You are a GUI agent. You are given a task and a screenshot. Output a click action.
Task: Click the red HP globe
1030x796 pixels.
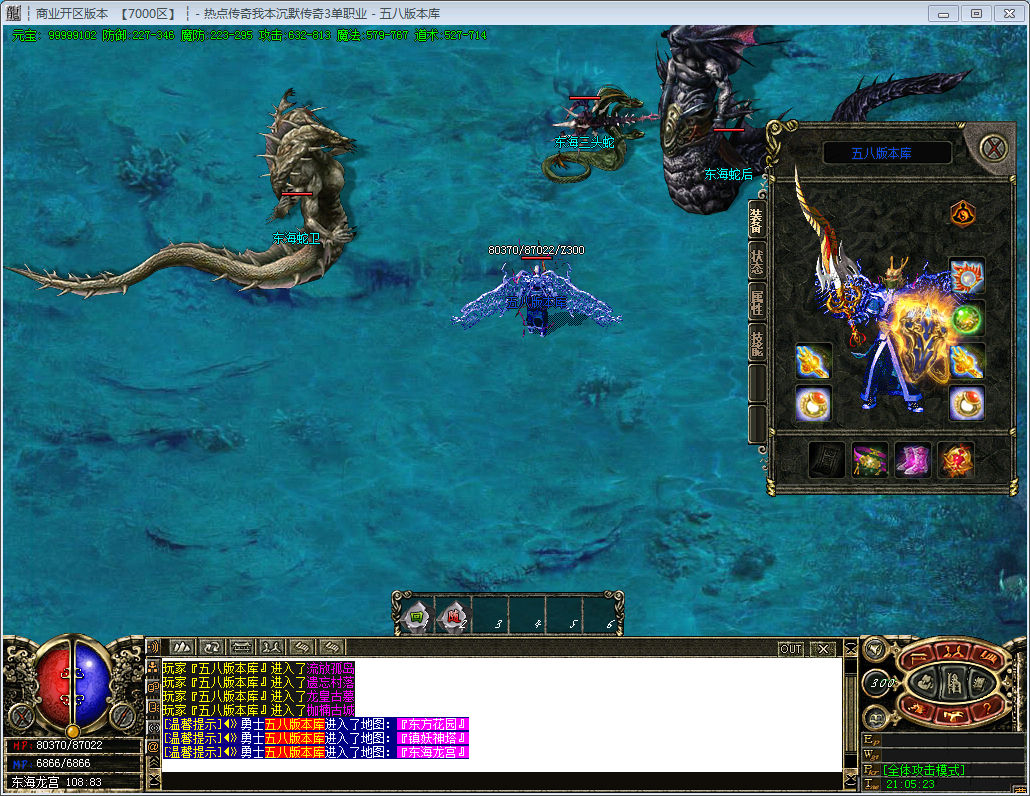point(55,684)
